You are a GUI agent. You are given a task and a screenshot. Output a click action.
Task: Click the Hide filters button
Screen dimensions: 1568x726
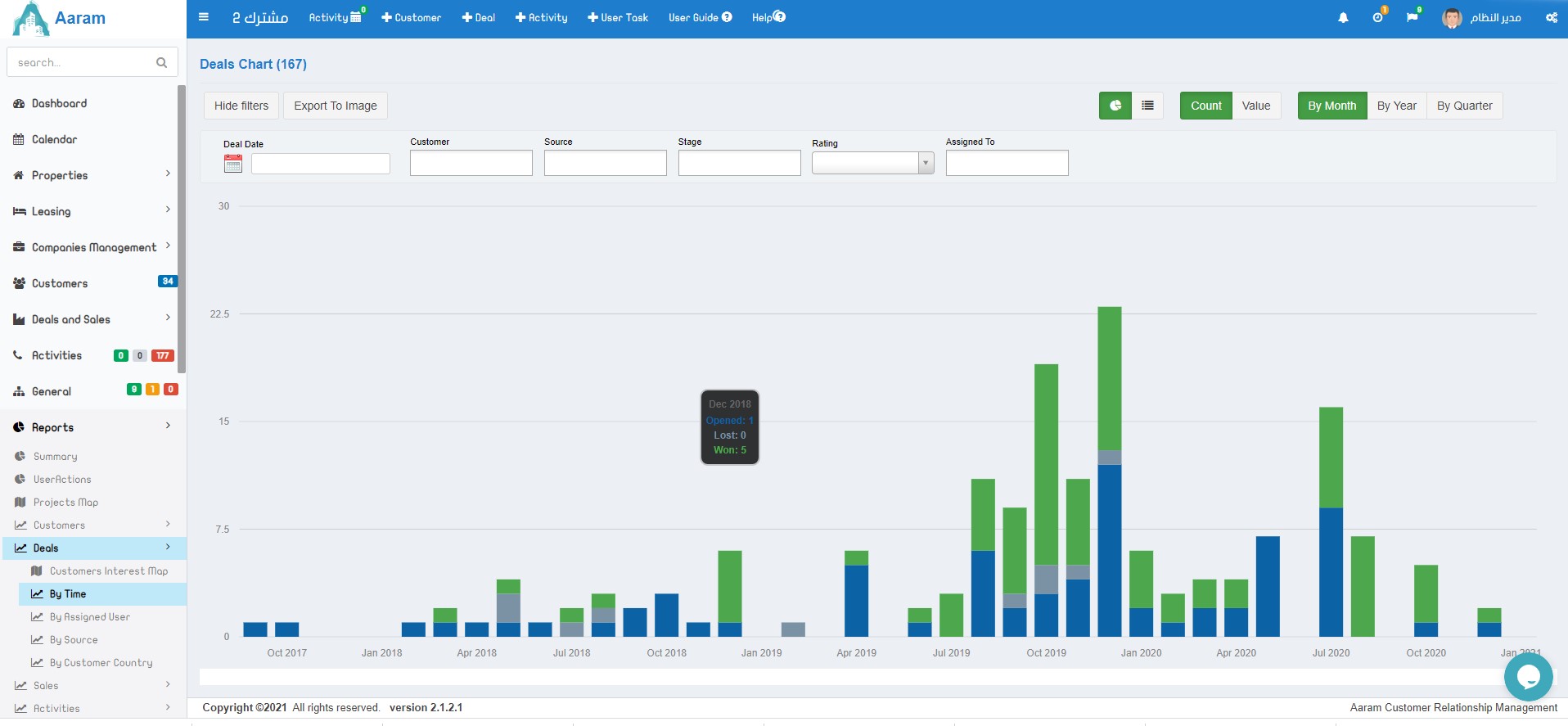pos(241,106)
